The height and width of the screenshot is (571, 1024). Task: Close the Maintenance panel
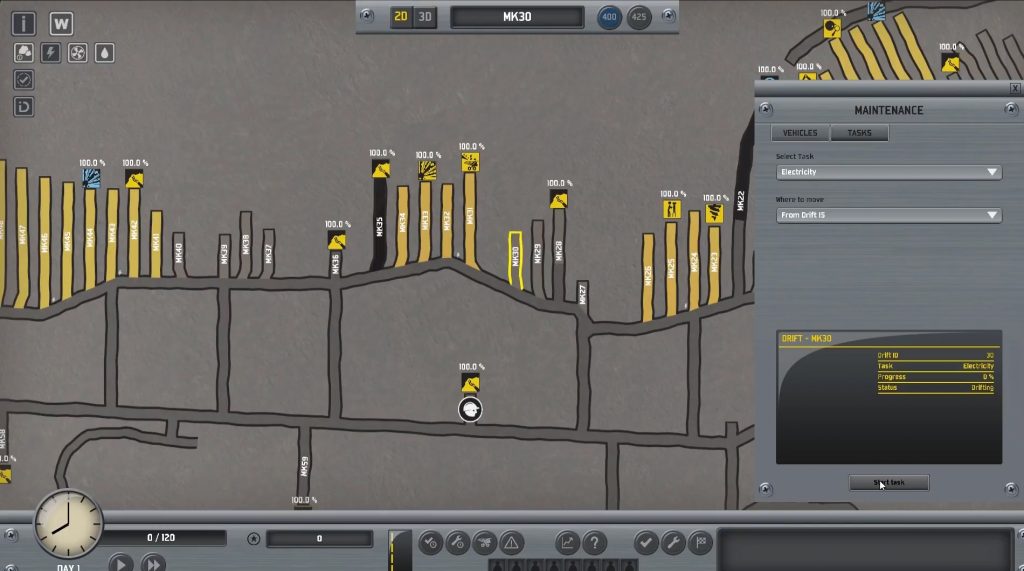1015,88
